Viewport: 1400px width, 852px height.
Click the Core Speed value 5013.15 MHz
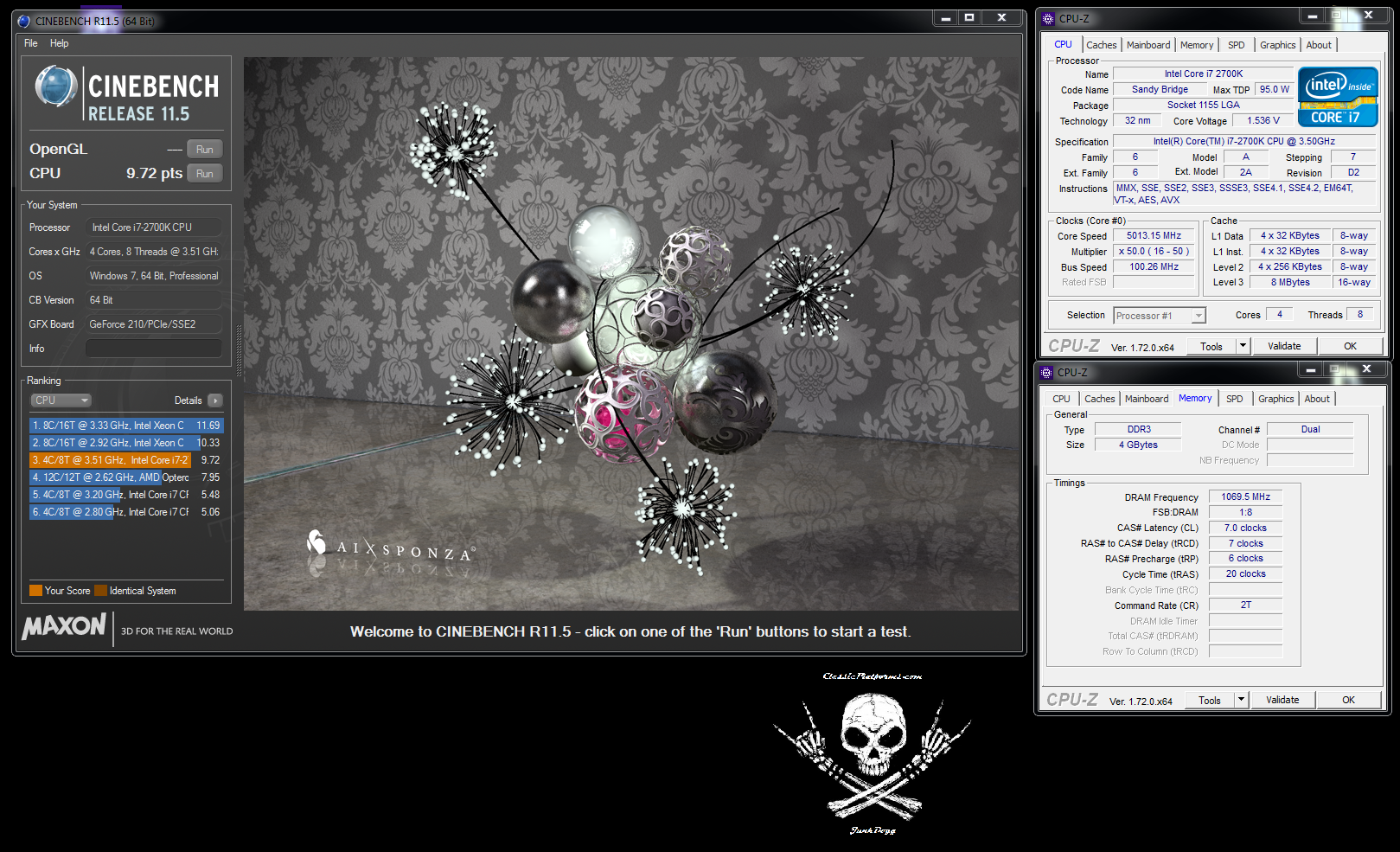tap(1154, 236)
